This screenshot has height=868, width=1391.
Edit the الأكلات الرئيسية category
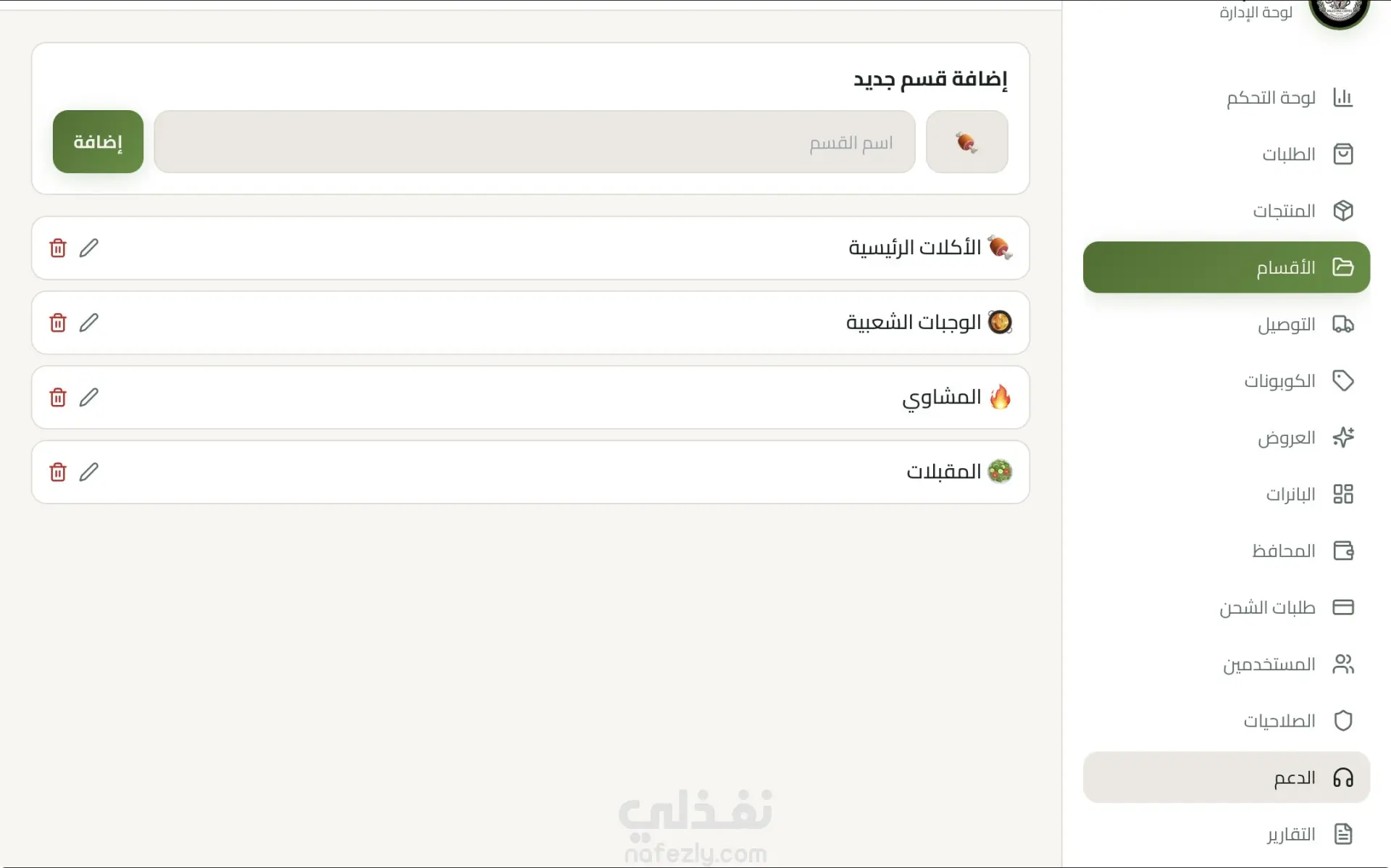pyautogui.click(x=89, y=248)
